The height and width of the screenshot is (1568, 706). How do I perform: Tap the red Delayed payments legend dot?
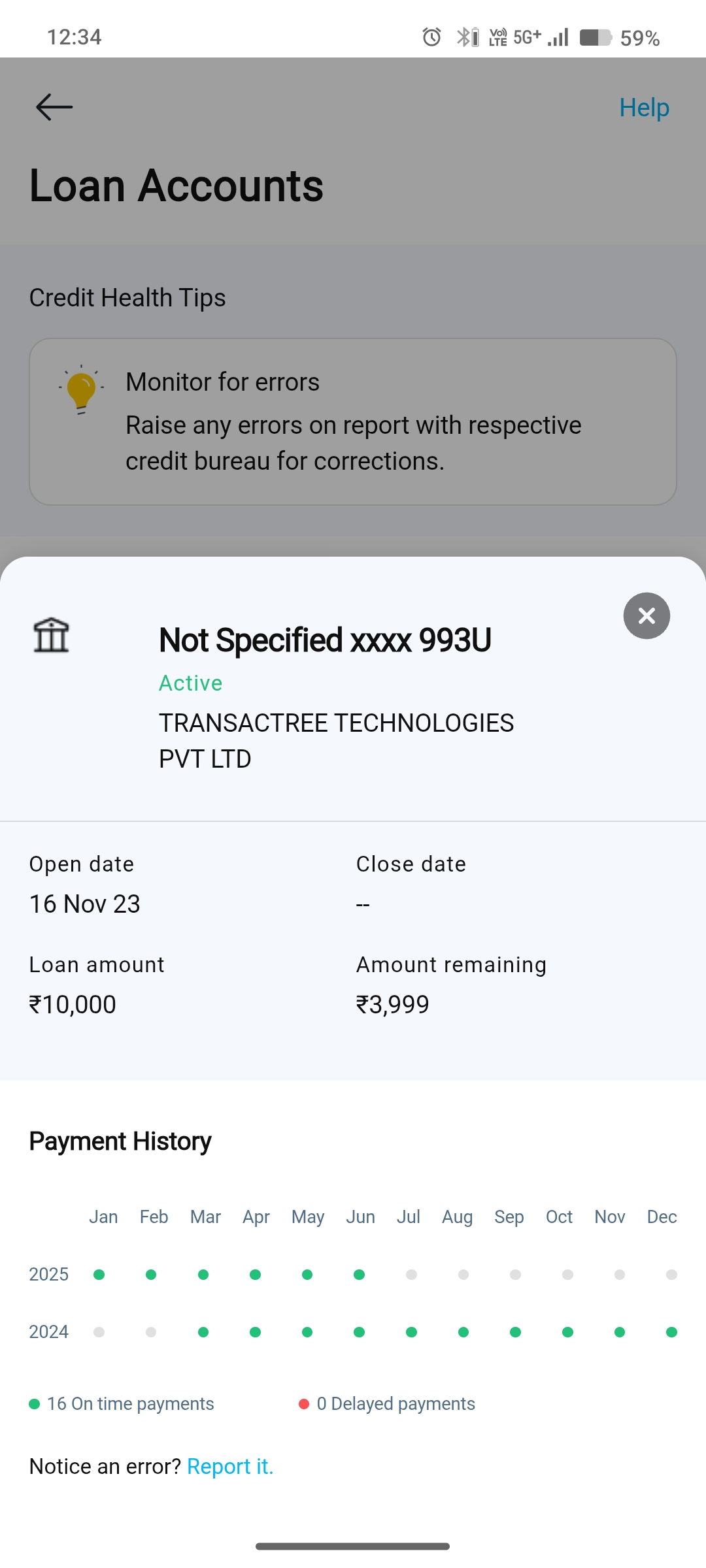tap(304, 1404)
